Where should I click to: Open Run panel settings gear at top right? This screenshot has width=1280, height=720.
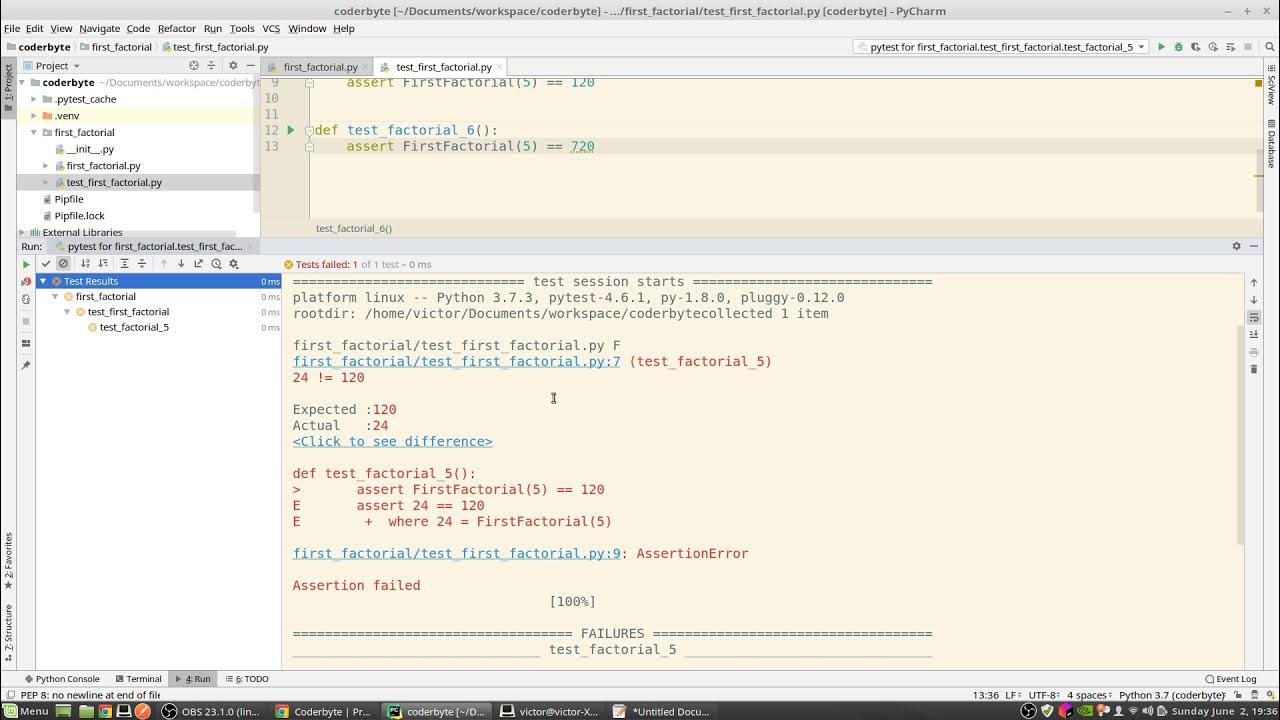1236,246
